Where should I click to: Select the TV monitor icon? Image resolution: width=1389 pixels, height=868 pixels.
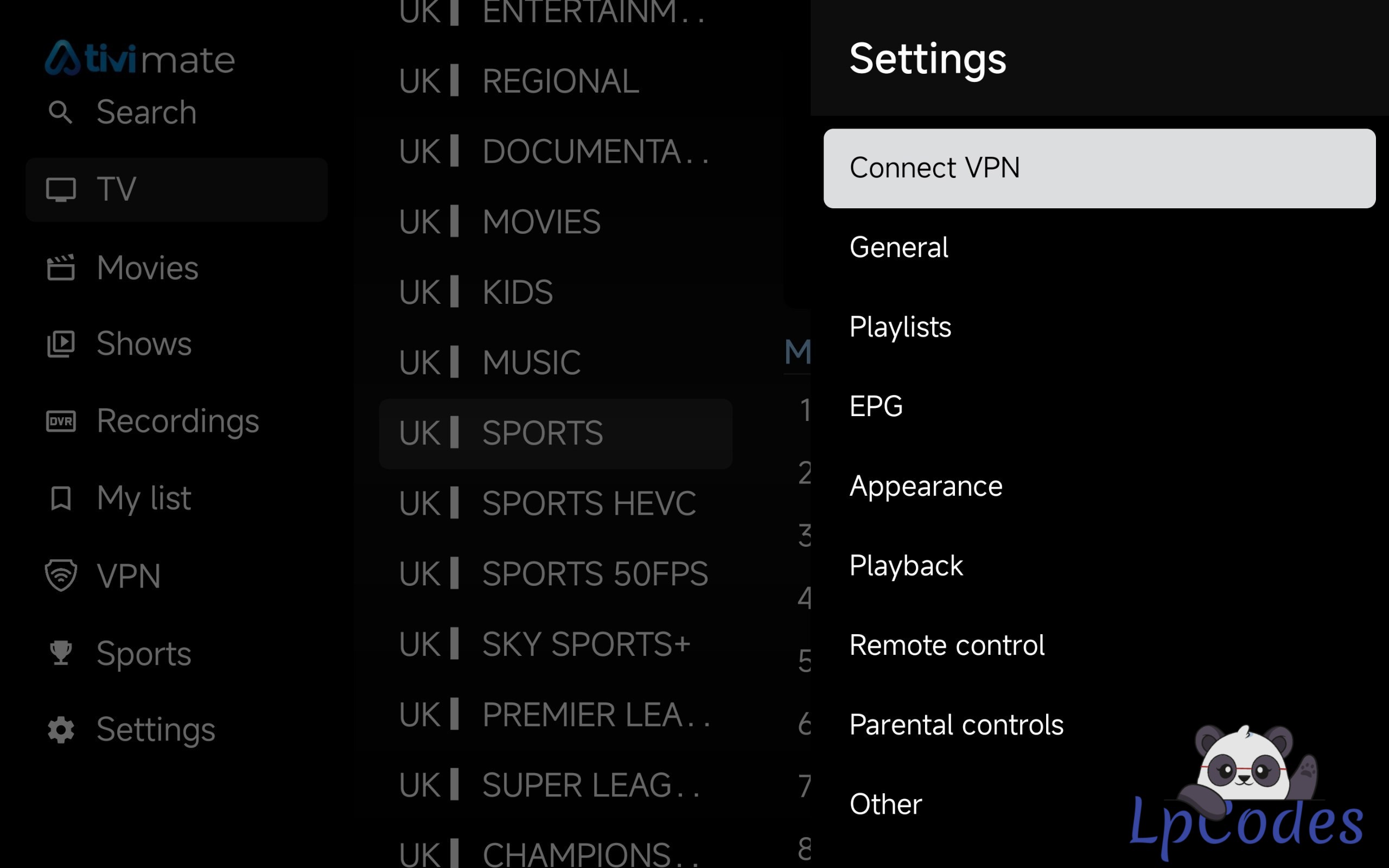(61, 189)
